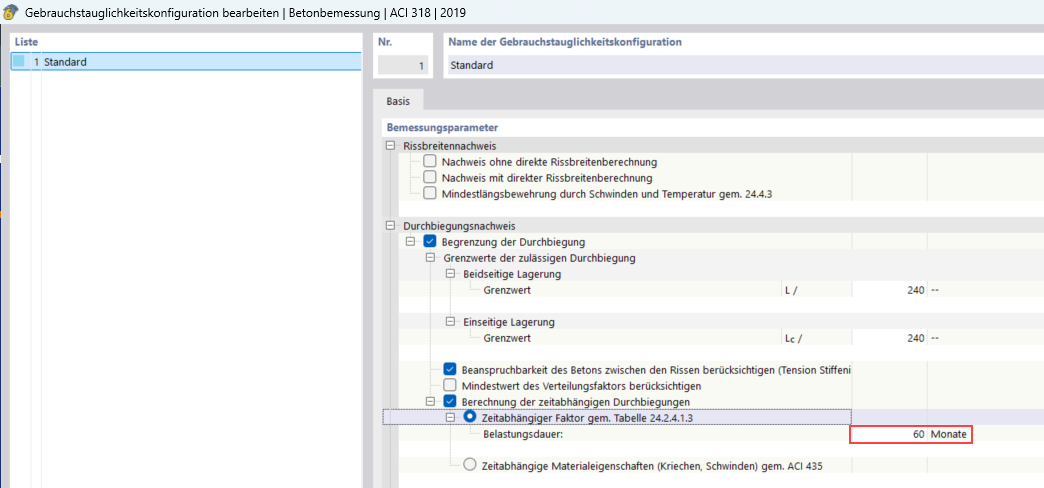Edit Grenzwert 240 for Beidseitige Lagerung
Screen dimensions: 1044x488
tap(889, 290)
